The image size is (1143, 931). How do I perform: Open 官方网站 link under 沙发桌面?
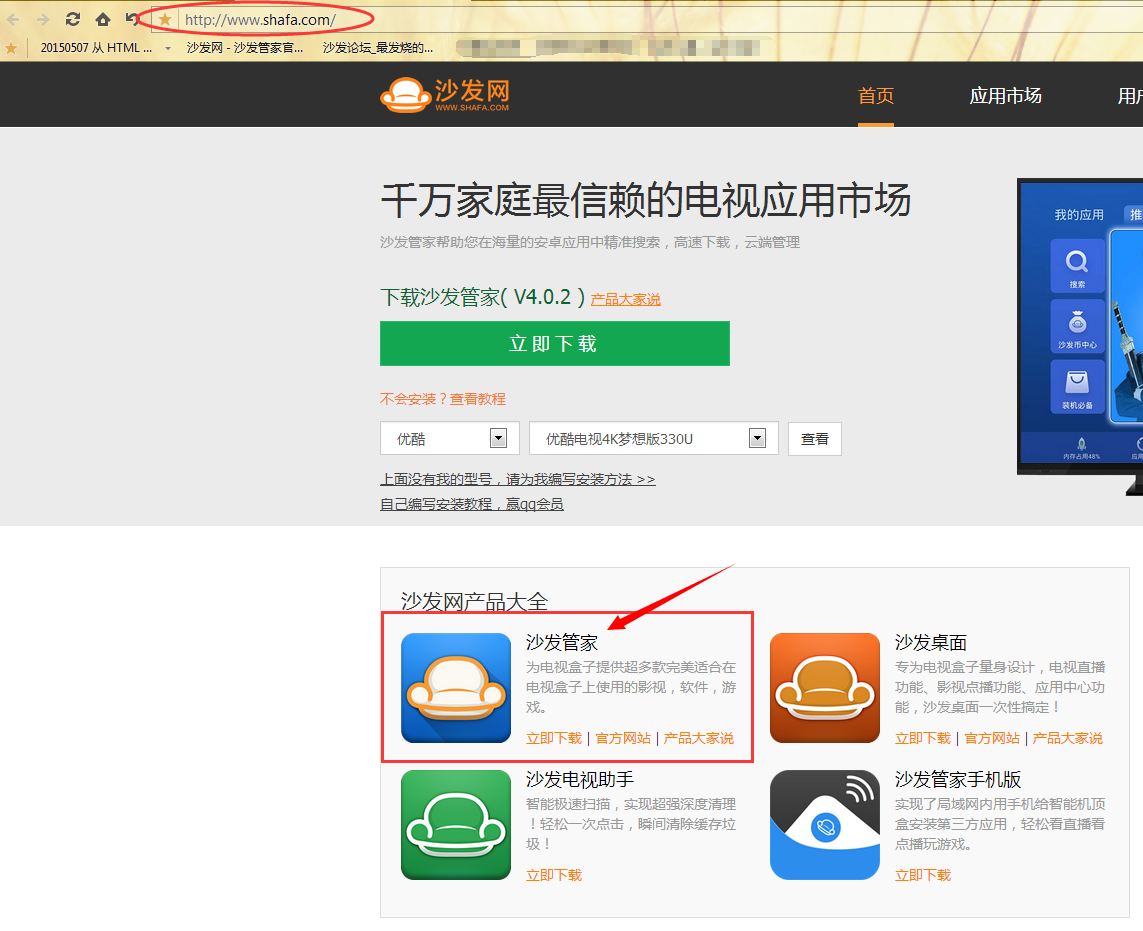991,738
